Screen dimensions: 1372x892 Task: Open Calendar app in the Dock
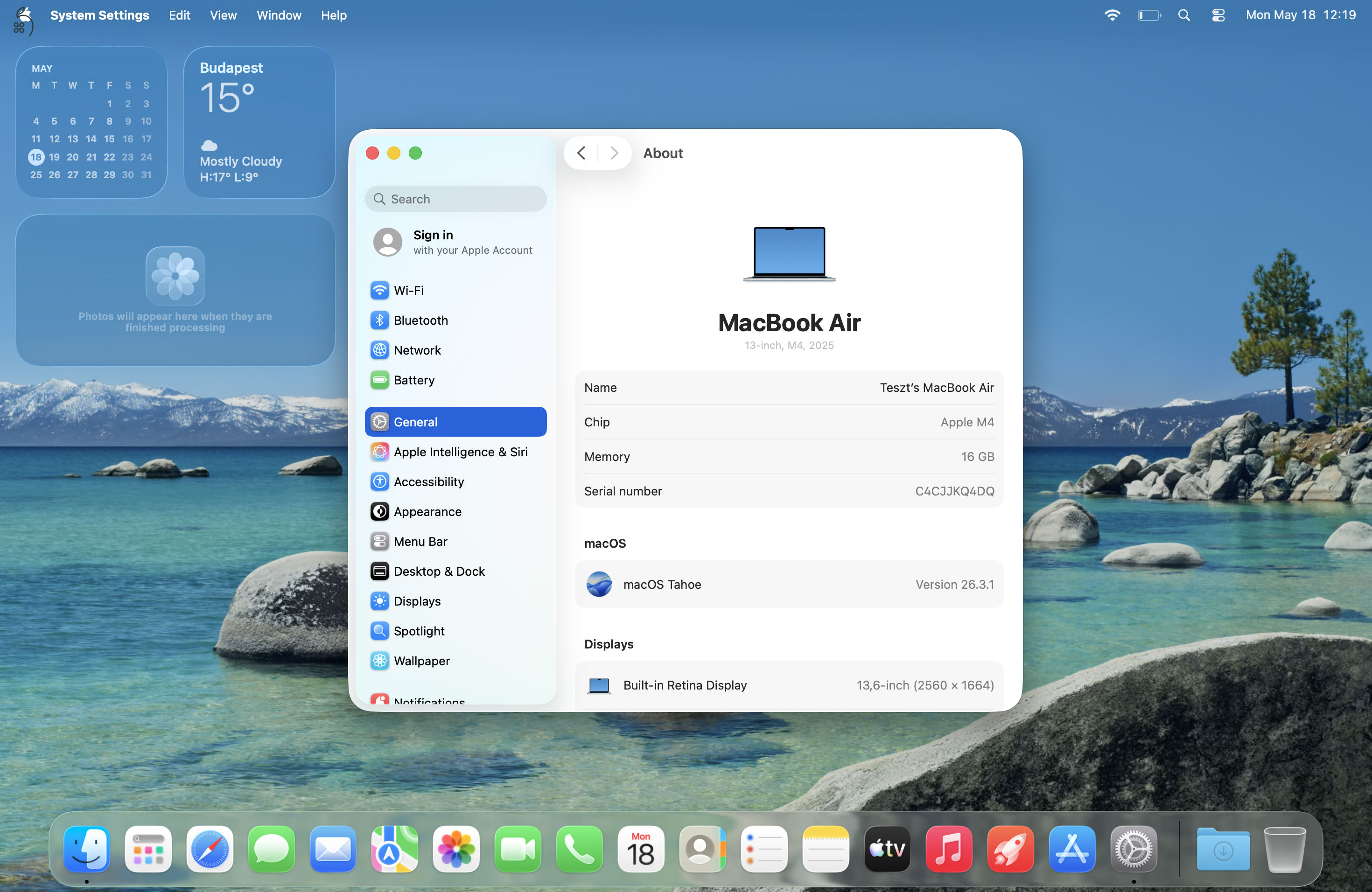point(641,850)
